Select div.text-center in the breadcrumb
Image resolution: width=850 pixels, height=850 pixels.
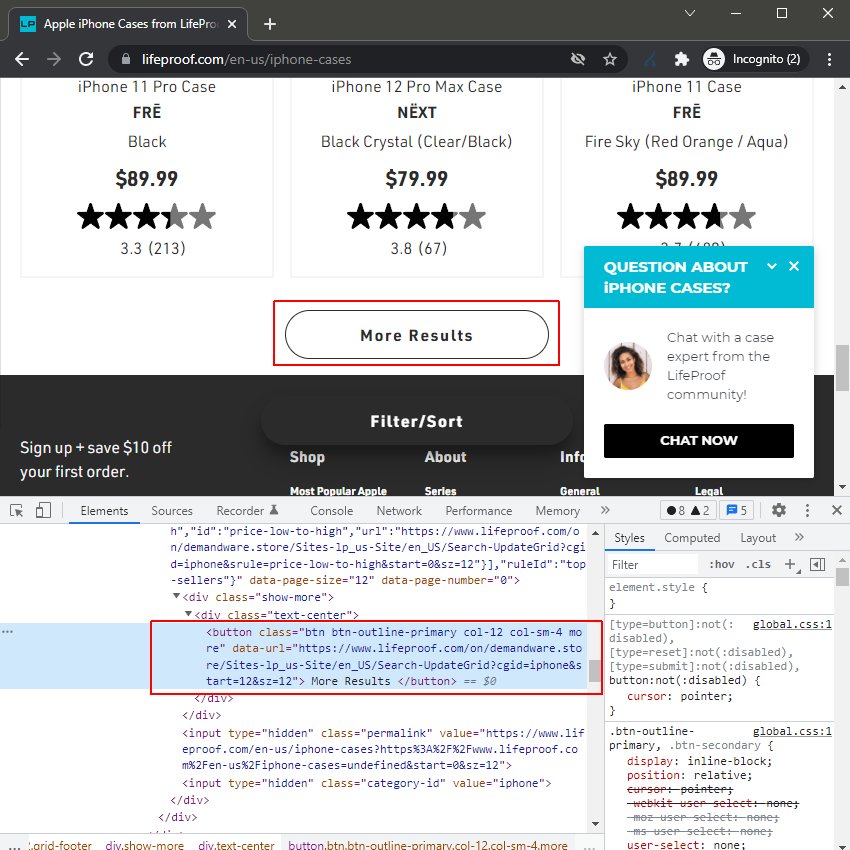click(x=236, y=845)
